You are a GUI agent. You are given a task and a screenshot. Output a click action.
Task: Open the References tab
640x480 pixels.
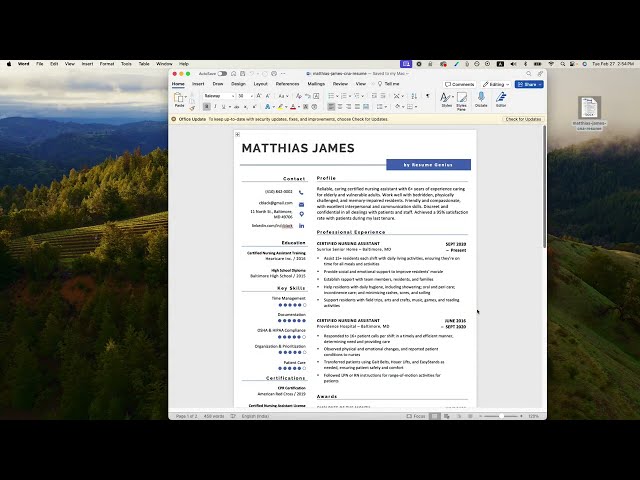(x=287, y=84)
